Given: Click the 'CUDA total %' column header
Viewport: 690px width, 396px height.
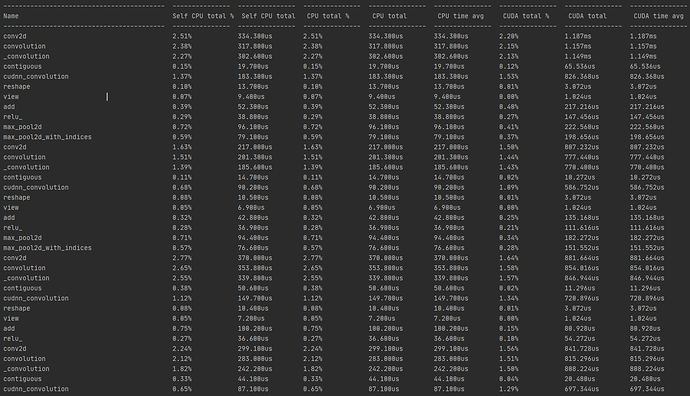Looking at the screenshot, I should [526, 16].
